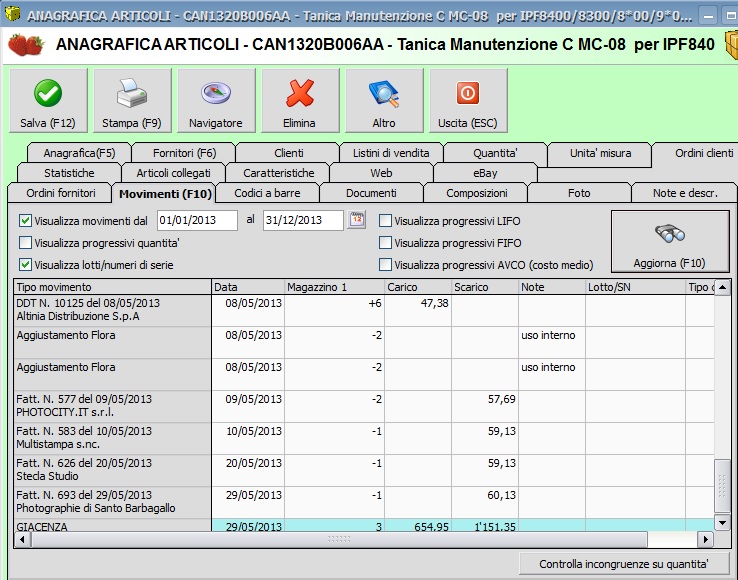This screenshot has width=738, height=580.
Task: Click the end date field 31/12/2013
Action: (303, 220)
